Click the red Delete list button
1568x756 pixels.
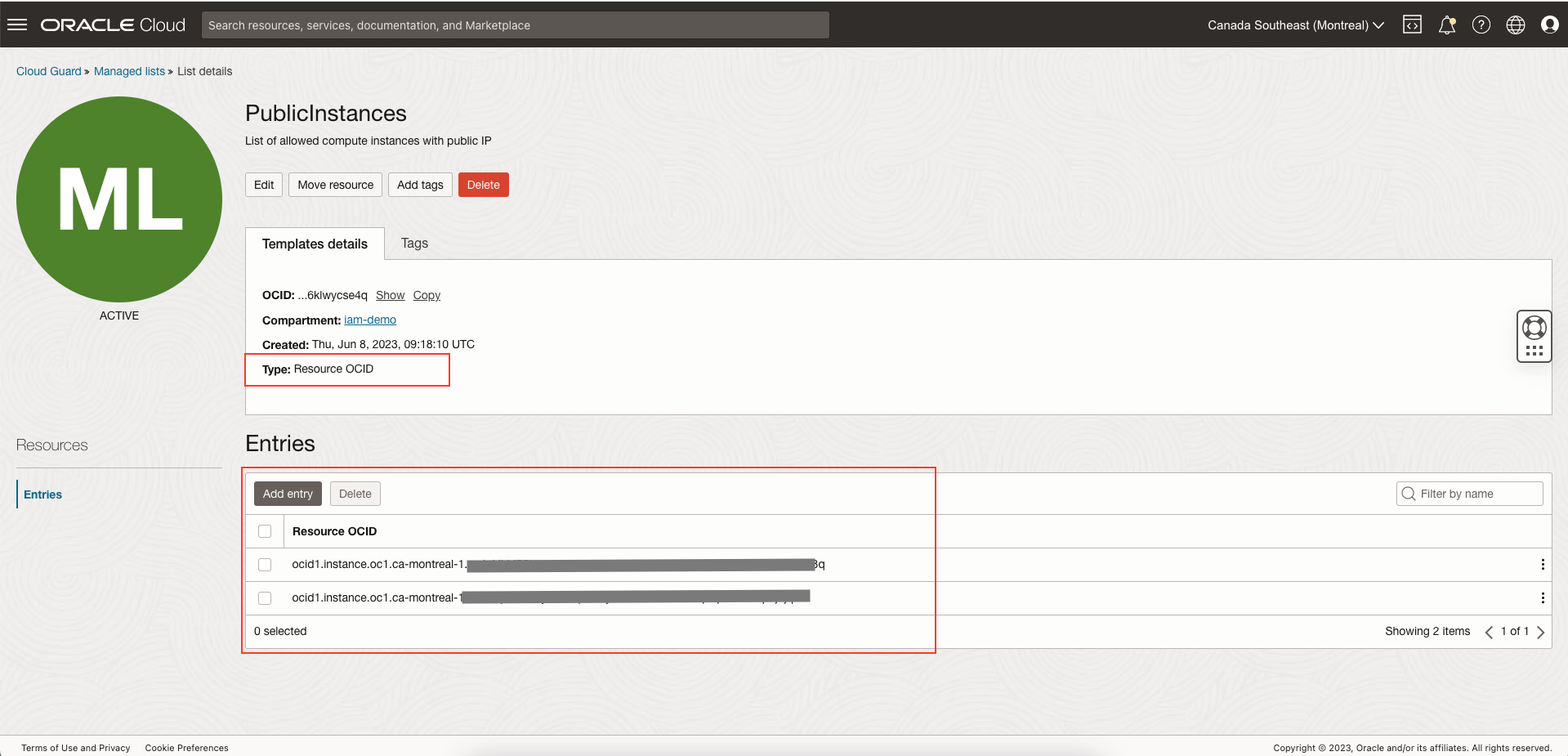(x=483, y=185)
